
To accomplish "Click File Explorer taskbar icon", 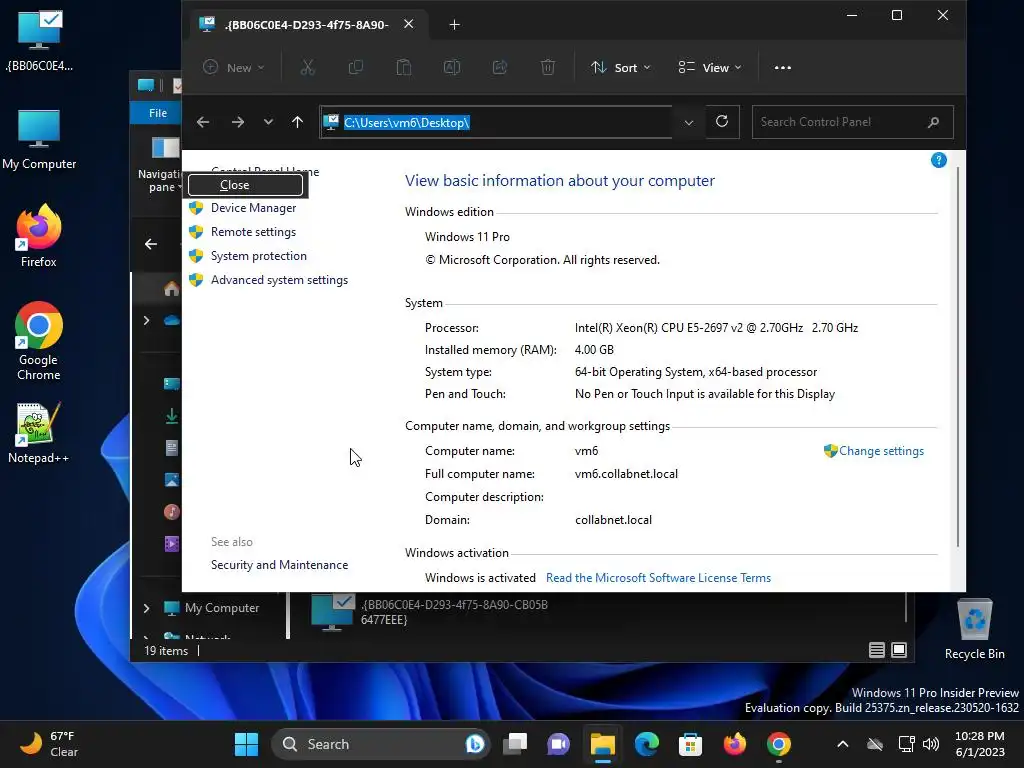I will (603, 744).
